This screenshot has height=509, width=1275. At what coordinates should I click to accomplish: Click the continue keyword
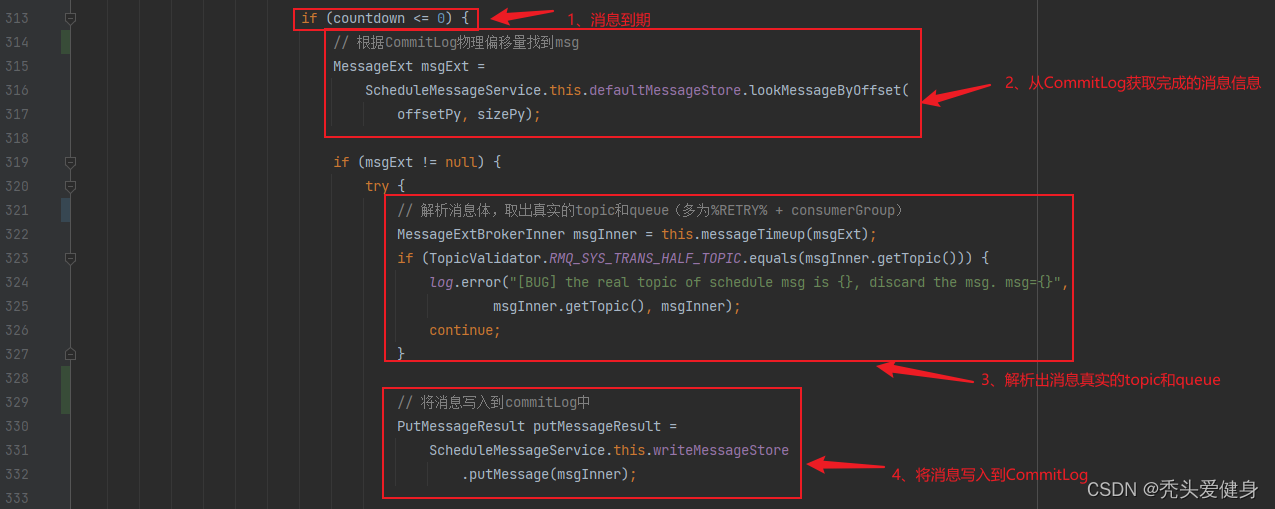[x=461, y=330]
